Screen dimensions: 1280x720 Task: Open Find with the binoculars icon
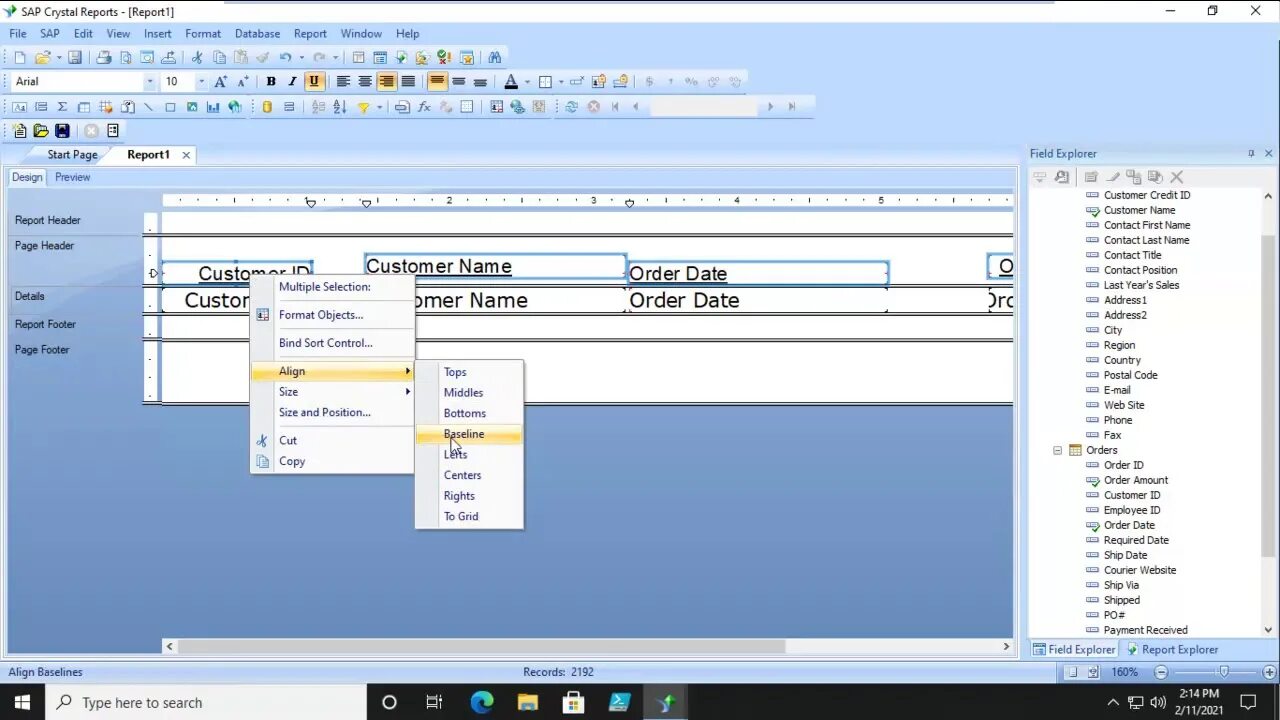(x=494, y=56)
